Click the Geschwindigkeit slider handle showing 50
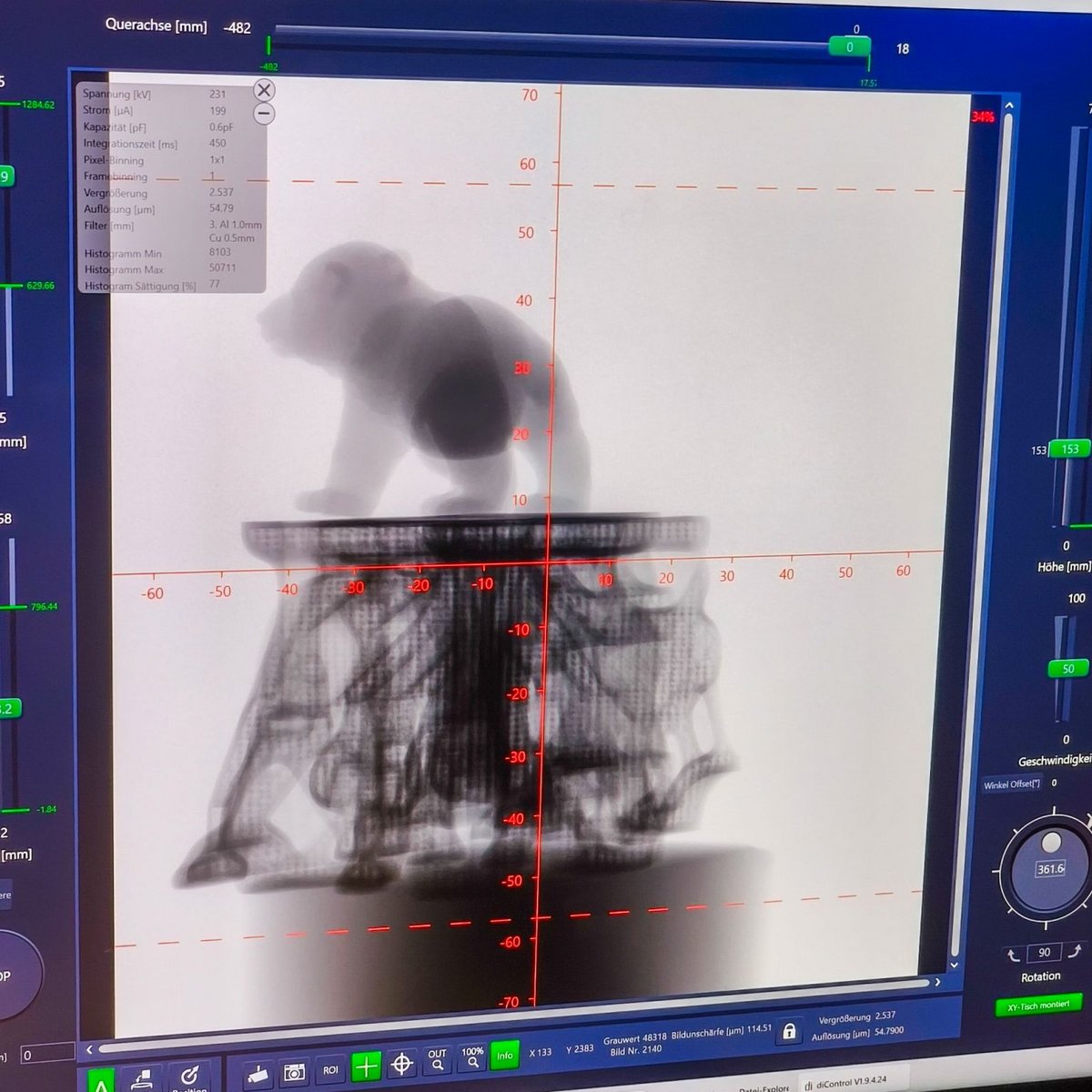The width and height of the screenshot is (1092, 1092). [1068, 669]
